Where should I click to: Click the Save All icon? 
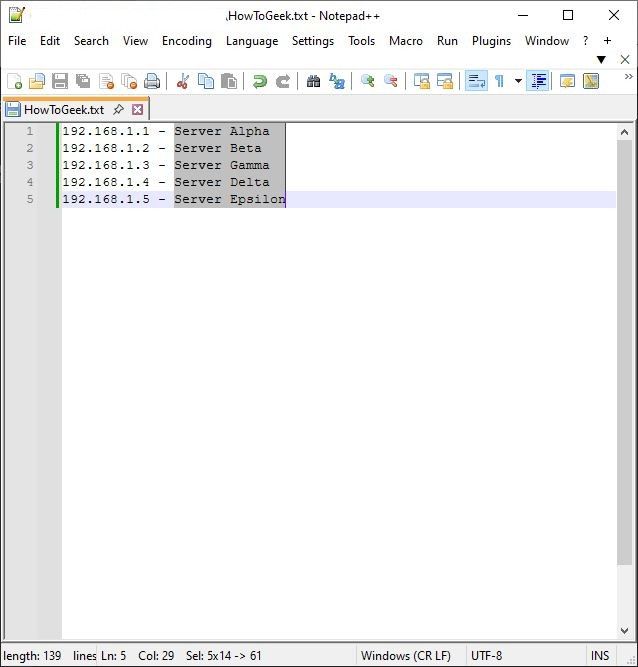(83, 81)
